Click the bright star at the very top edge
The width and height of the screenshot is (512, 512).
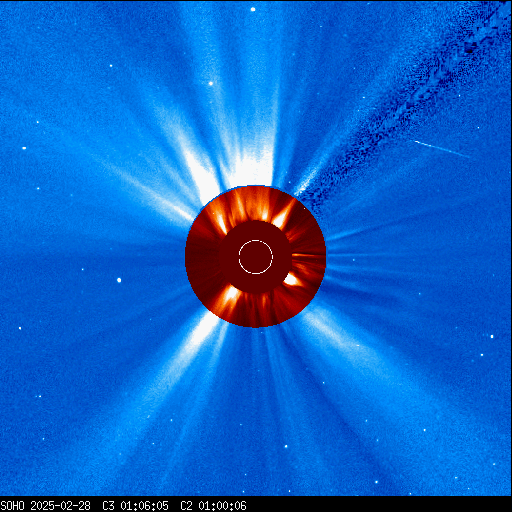(x=253, y=9)
